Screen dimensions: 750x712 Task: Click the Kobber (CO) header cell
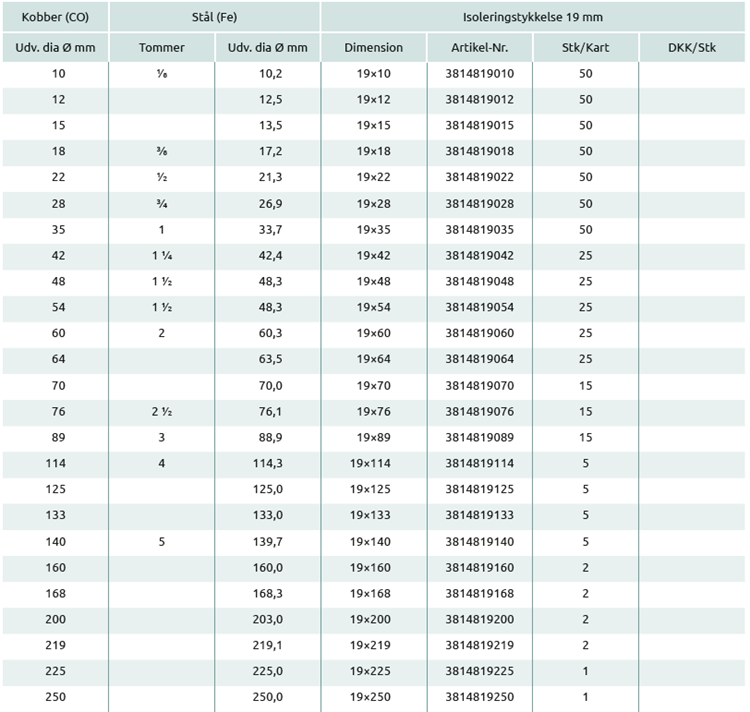click(x=55, y=17)
